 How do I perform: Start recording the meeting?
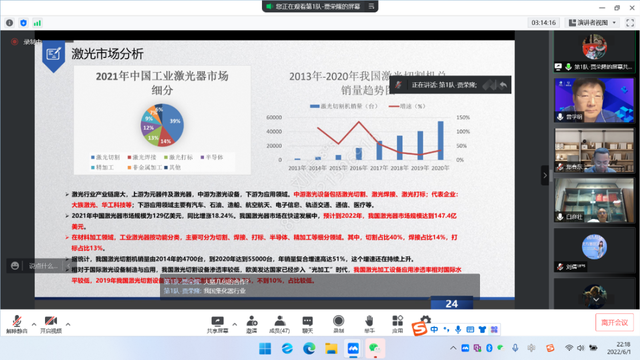coord(338,324)
